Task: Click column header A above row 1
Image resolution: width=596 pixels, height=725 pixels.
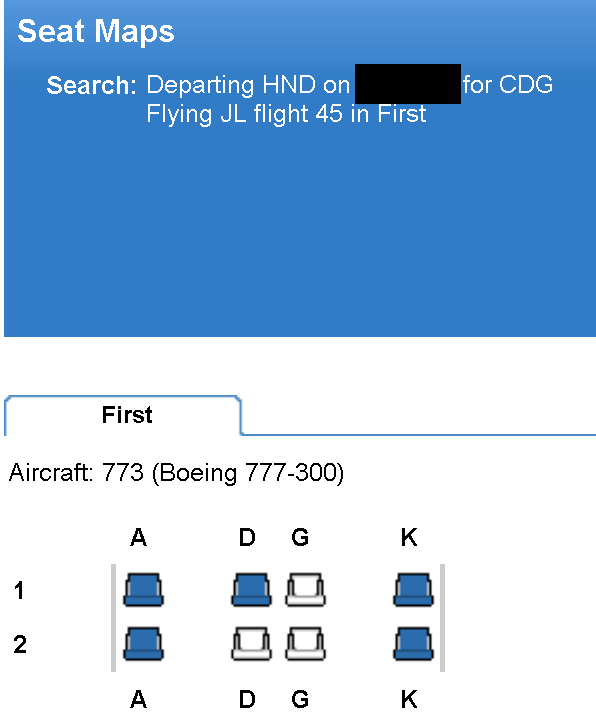Action: coord(138,537)
